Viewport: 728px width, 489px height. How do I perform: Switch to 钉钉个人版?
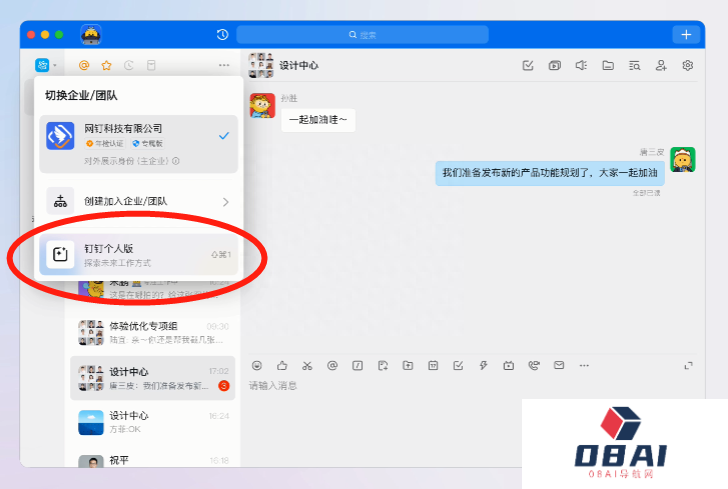[138, 254]
